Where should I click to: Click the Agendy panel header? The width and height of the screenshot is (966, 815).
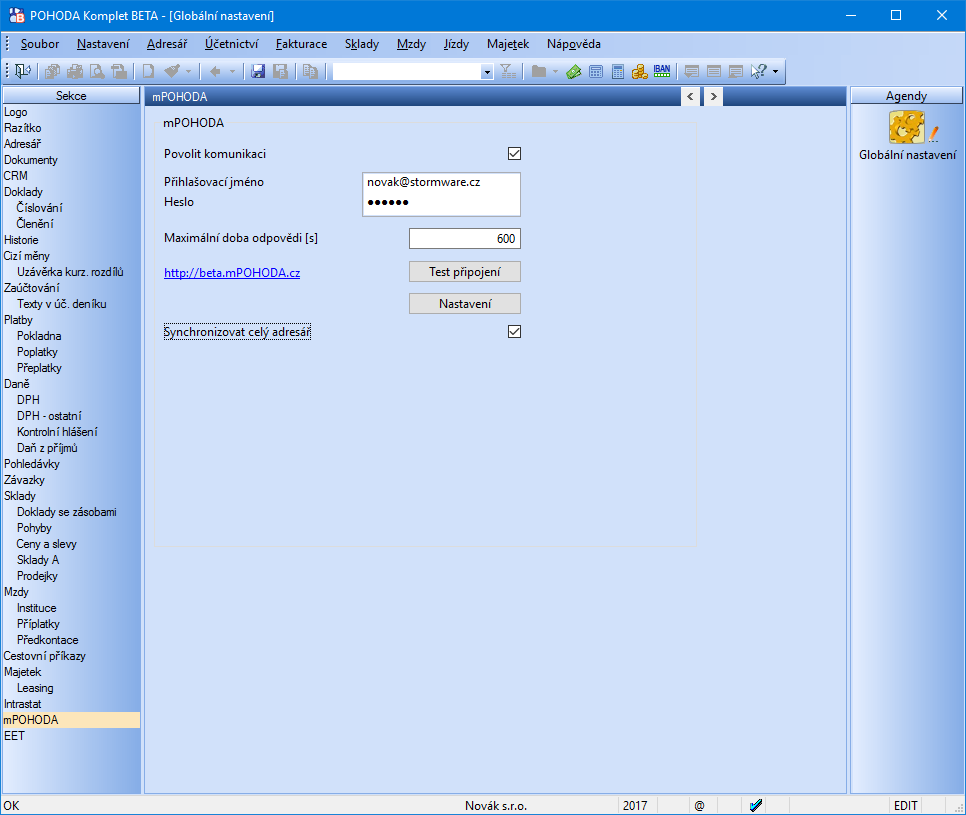906,95
